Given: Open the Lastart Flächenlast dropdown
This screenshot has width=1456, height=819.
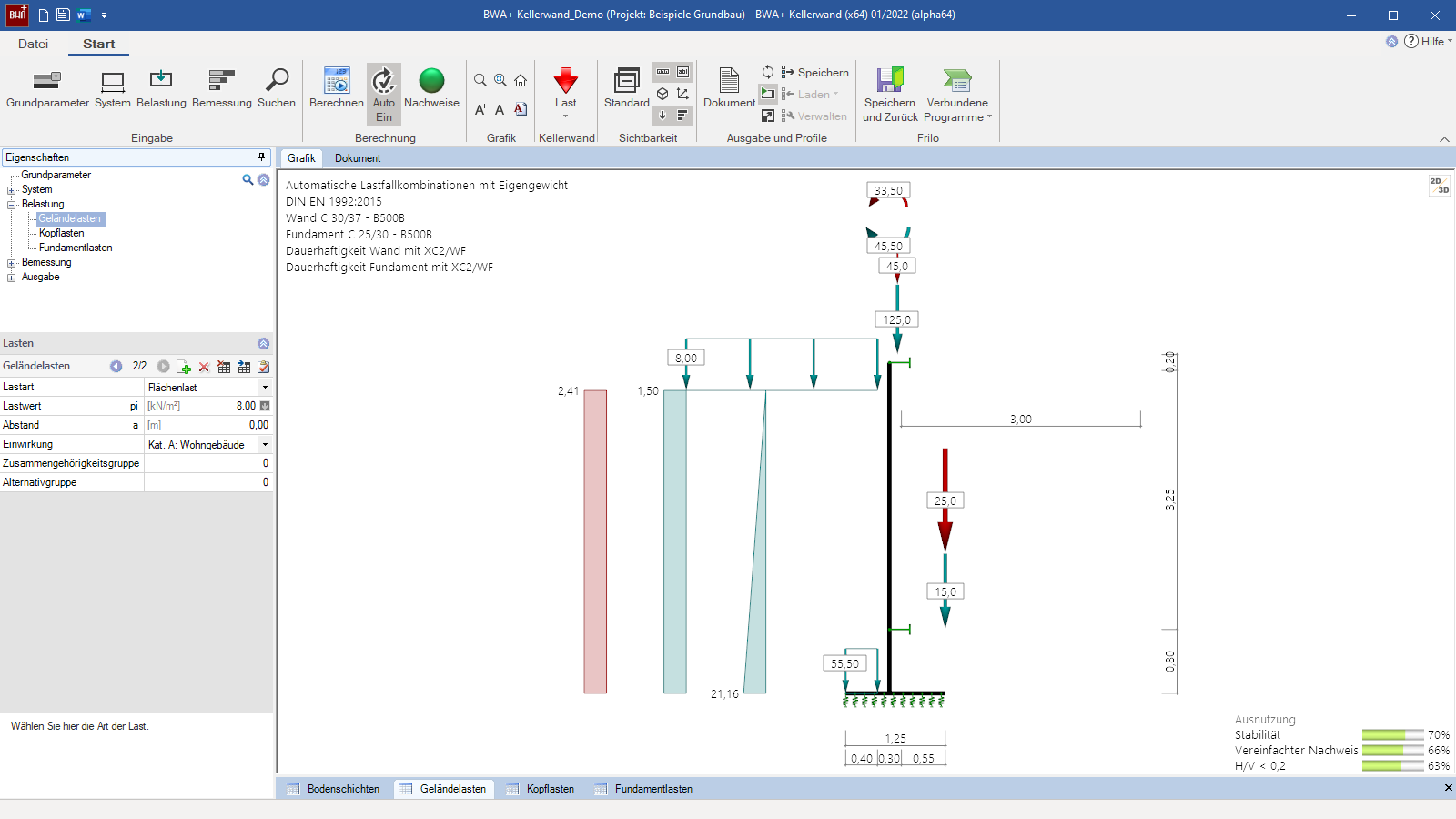Looking at the screenshot, I should click(x=265, y=388).
